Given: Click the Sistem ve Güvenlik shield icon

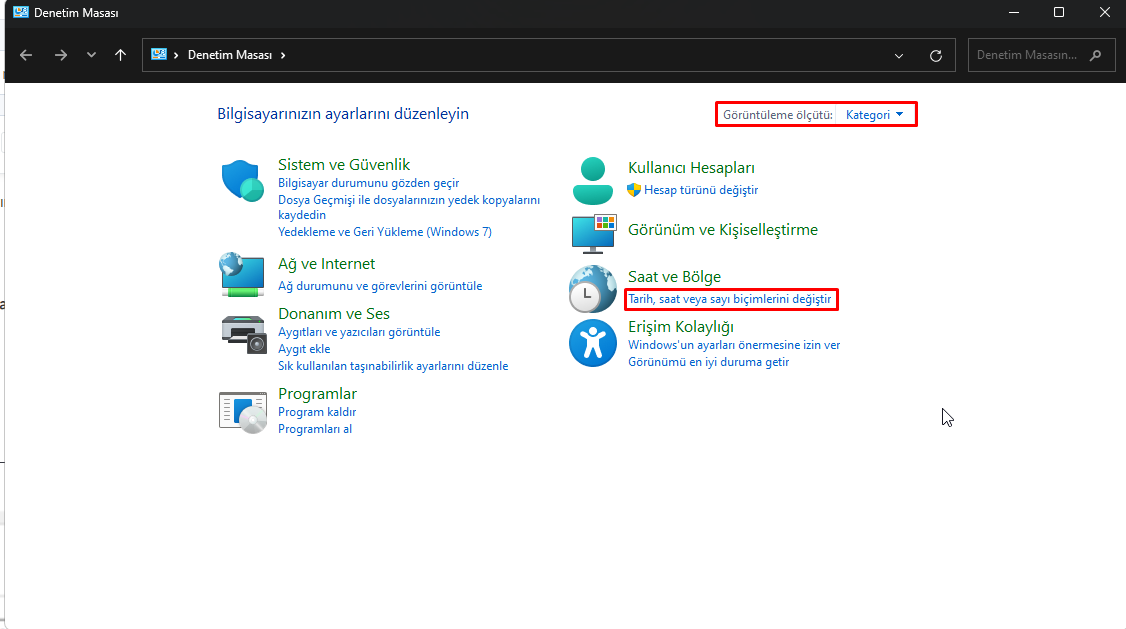Looking at the screenshot, I should coord(242,181).
